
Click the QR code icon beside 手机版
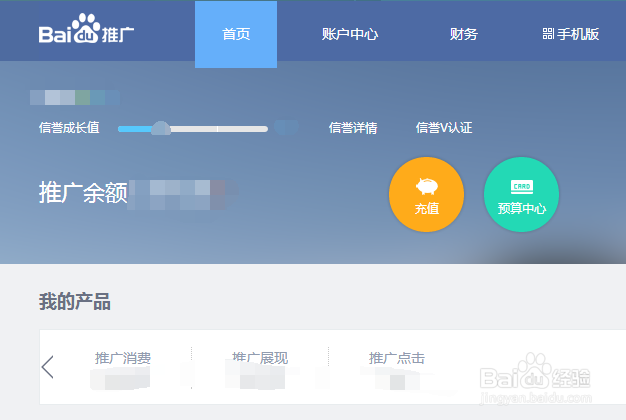click(548, 34)
